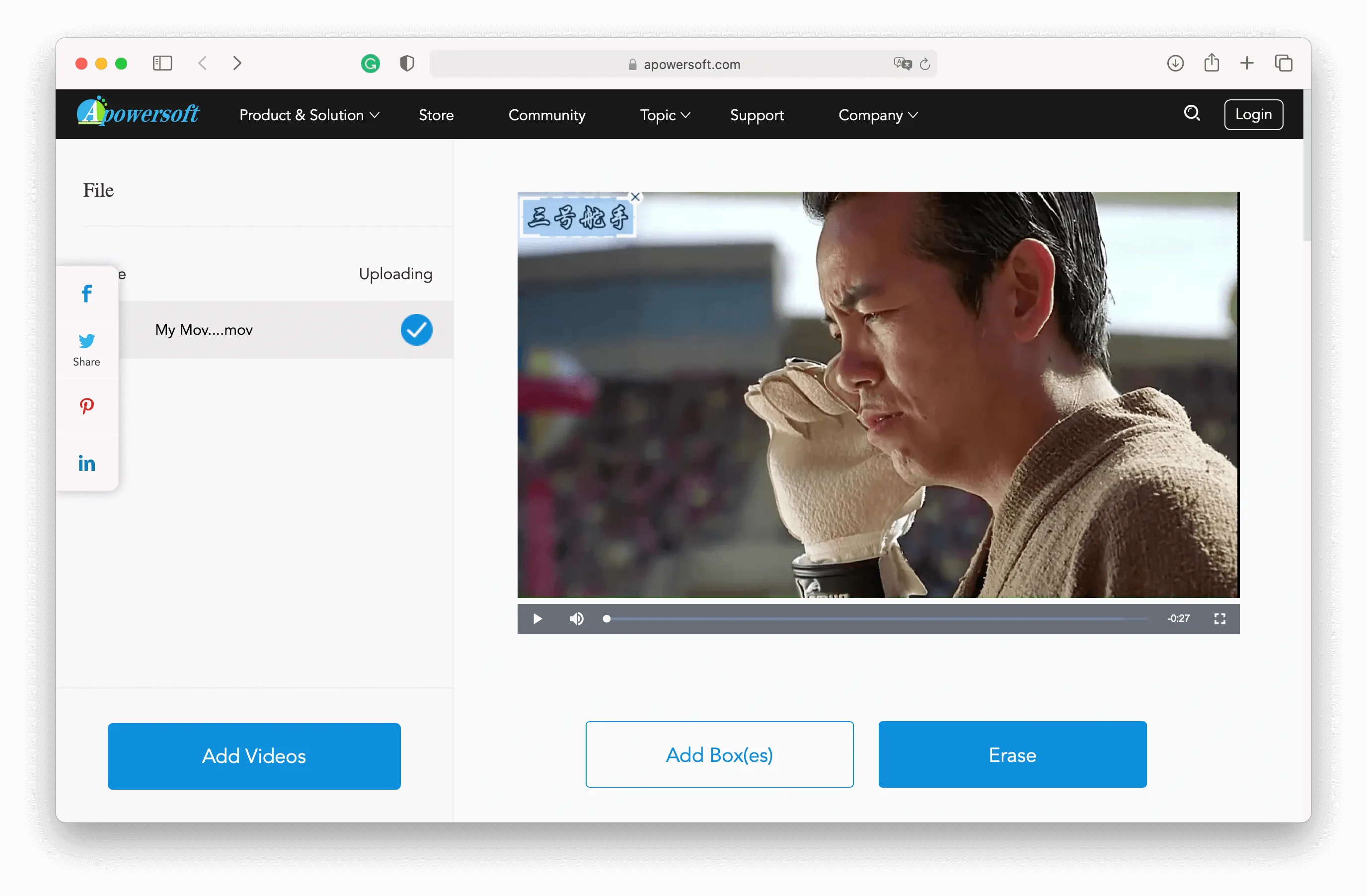This screenshot has height=896, width=1367.
Task: Expand the Company dropdown
Action: coord(878,115)
